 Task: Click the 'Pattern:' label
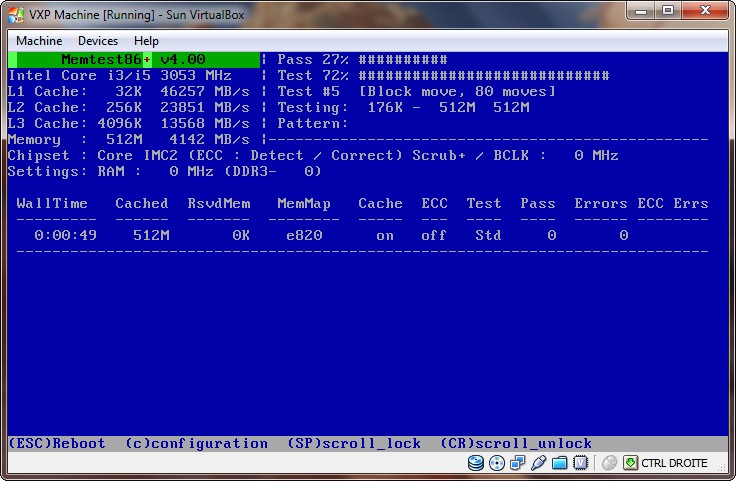(313, 123)
